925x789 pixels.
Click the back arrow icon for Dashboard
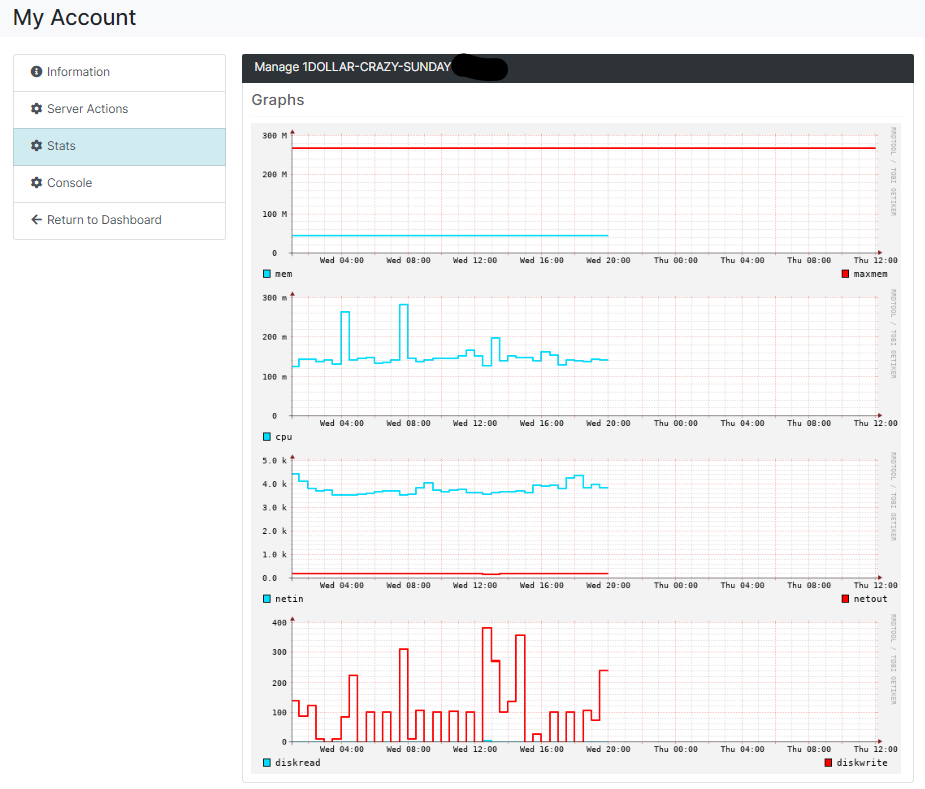37,220
